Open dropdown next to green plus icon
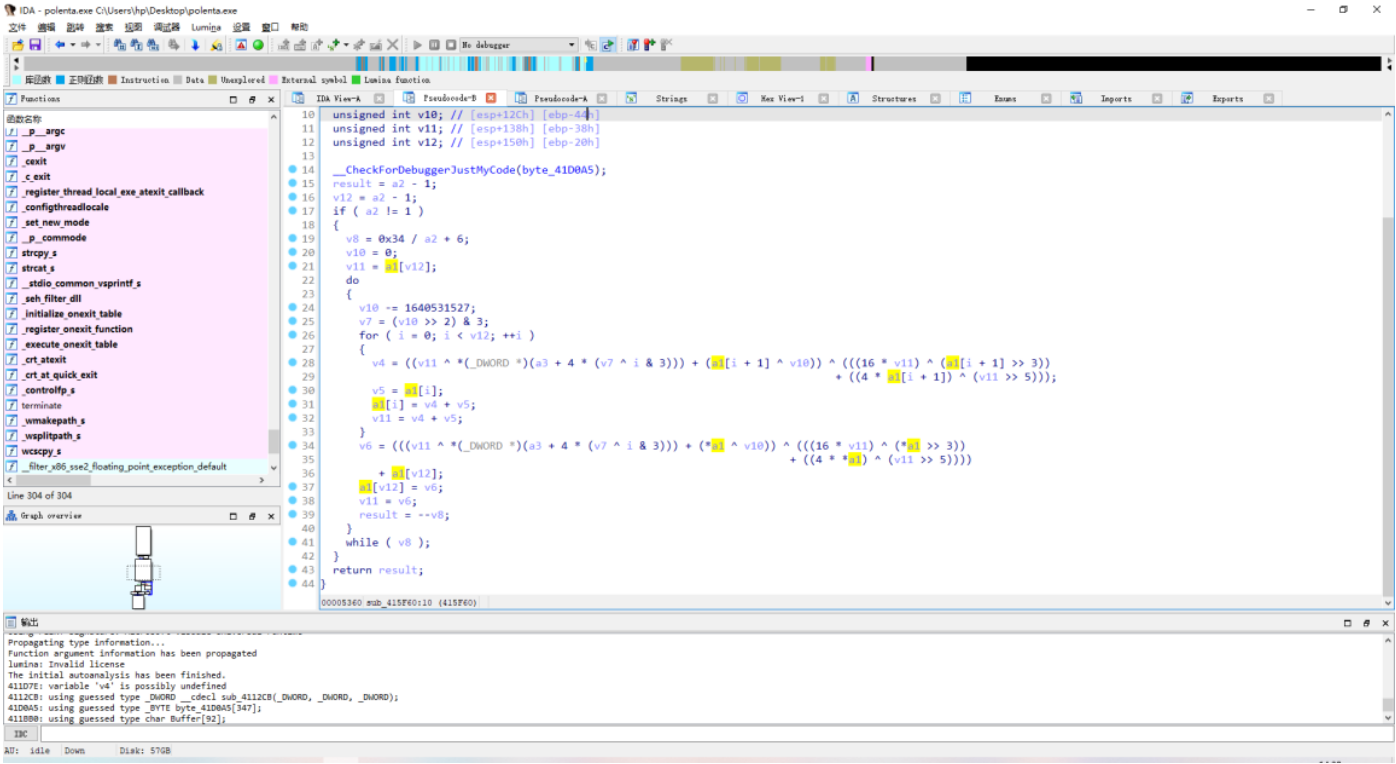This screenshot has width=1396, height=764. pyautogui.click(x=346, y=45)
